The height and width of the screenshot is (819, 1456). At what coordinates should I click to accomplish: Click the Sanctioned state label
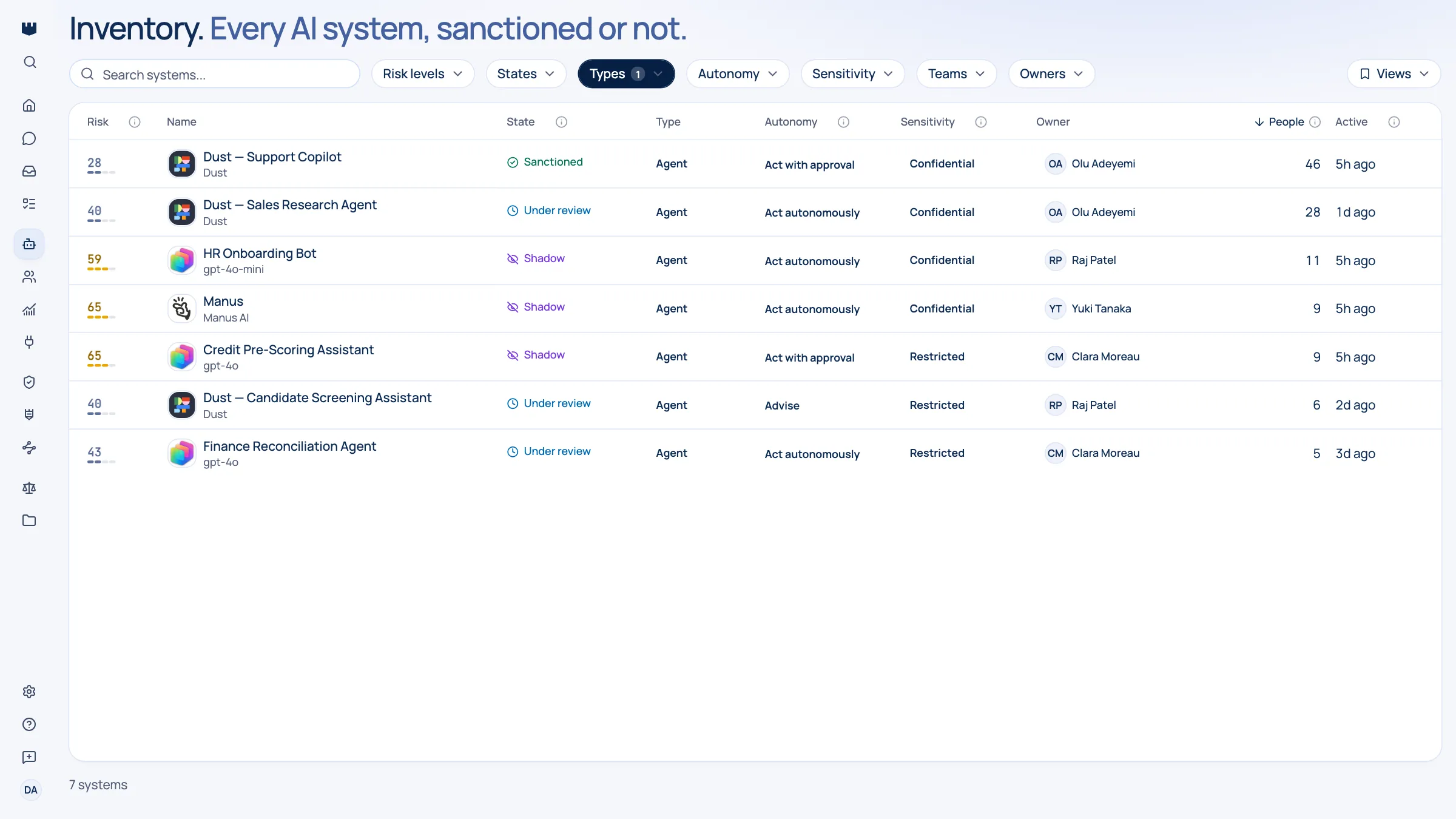pos(545,162)
